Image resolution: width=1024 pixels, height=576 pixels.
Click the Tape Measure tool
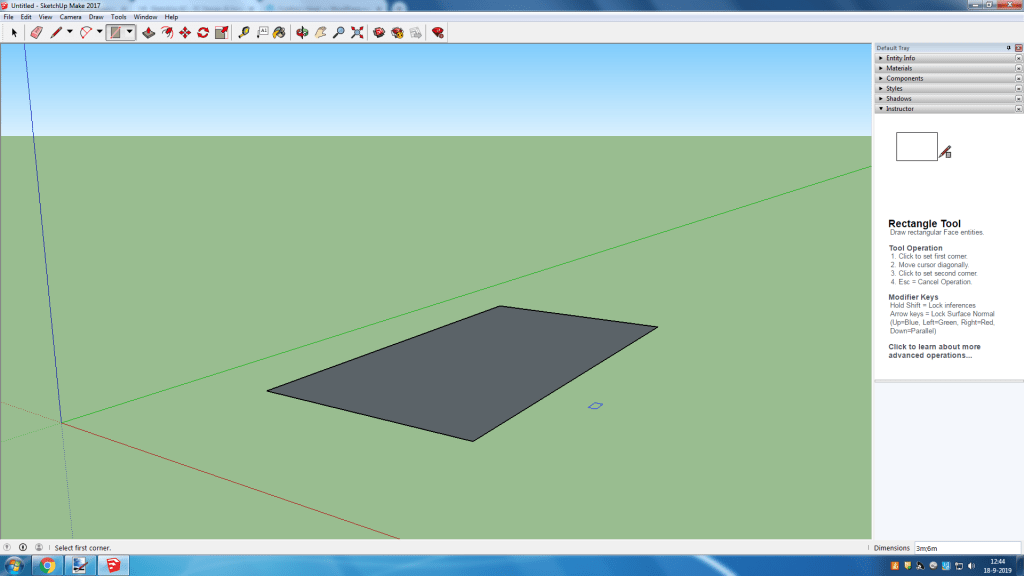click(244, 32)
